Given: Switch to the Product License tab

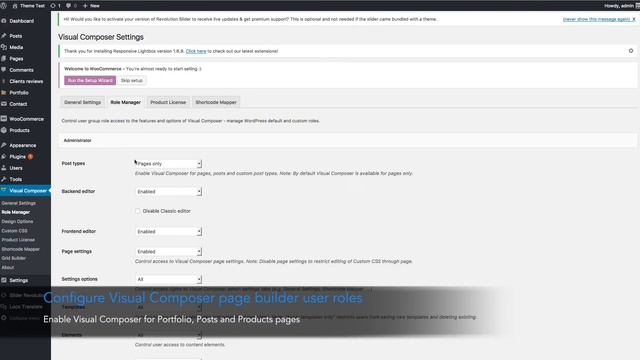Looking at the screenshot, I should click(168, 102).
